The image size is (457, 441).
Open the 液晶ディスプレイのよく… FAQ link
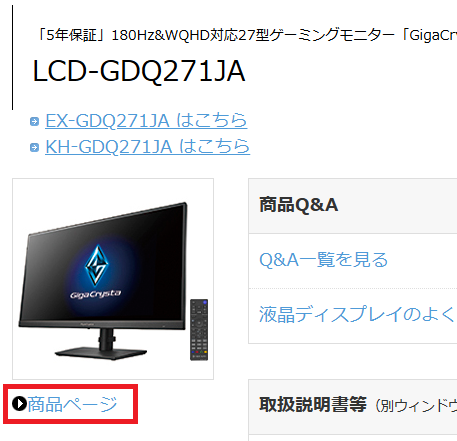pyautogui.click(x=358, y=314)
